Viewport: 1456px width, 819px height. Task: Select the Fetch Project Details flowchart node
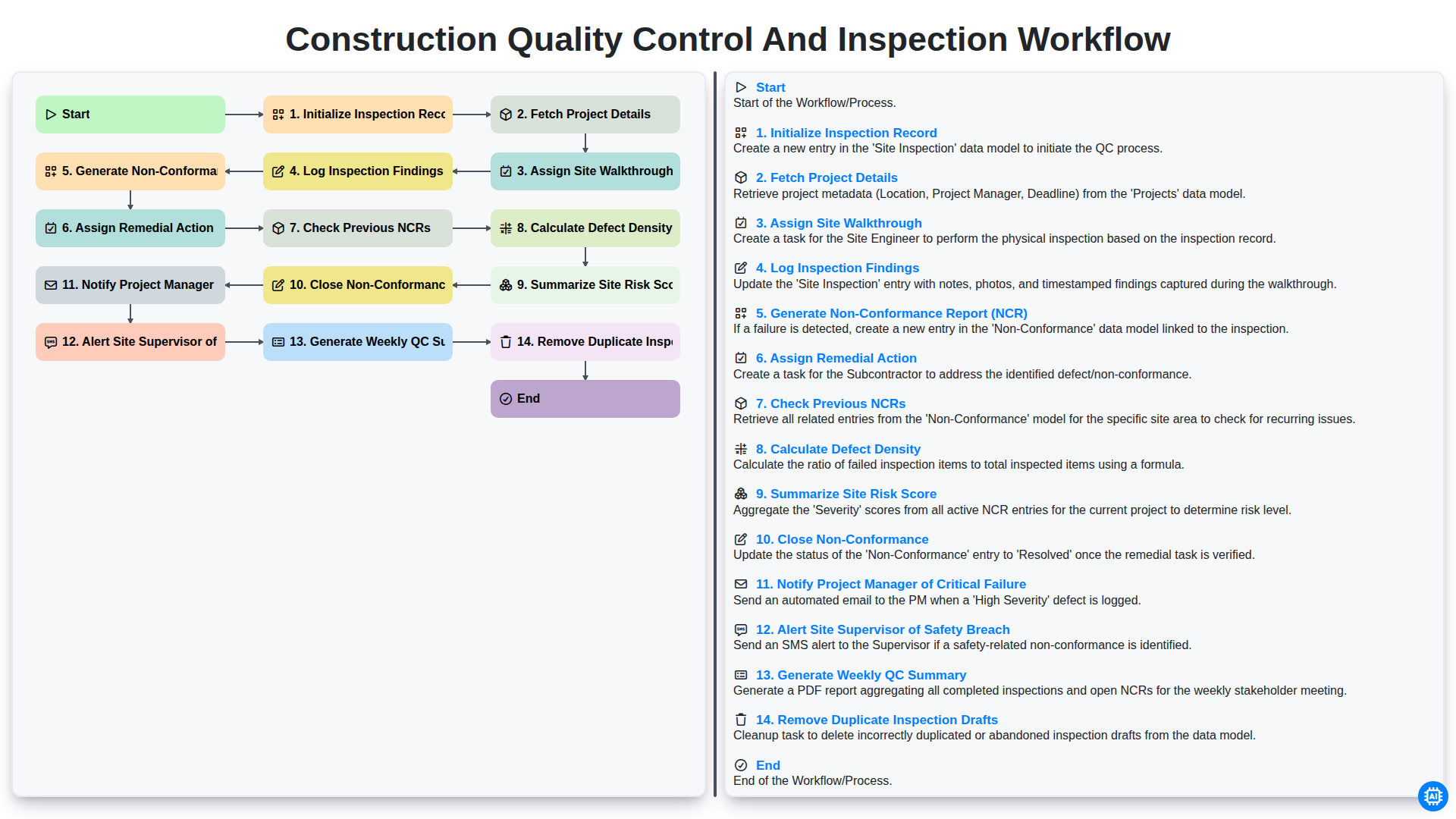(585, 115)
